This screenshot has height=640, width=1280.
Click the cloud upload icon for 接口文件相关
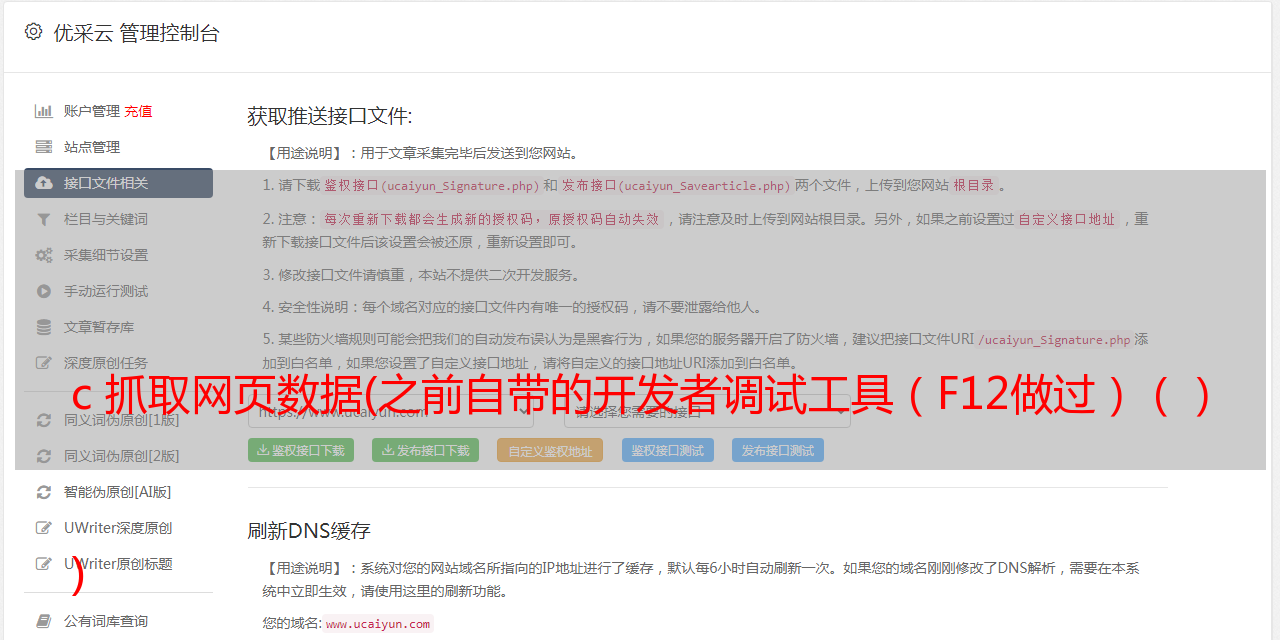tap(44, 183)
